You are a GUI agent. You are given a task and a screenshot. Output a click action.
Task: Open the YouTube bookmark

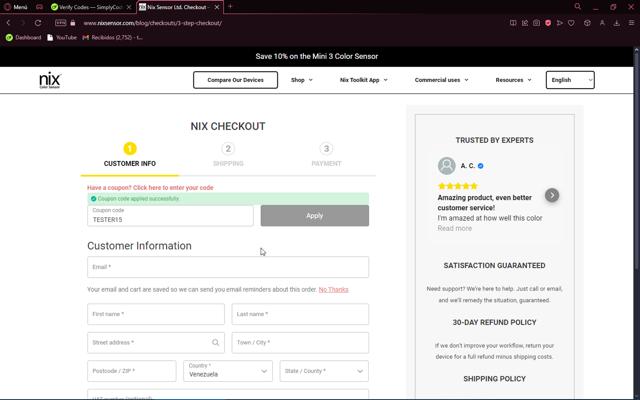pyautogui.click(x=62, y=38)
